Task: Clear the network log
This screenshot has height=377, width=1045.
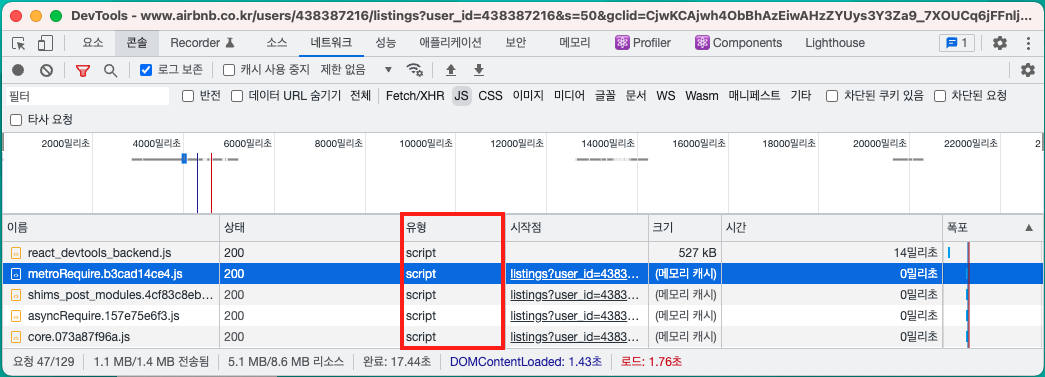Action: click(x=46, y=70)
